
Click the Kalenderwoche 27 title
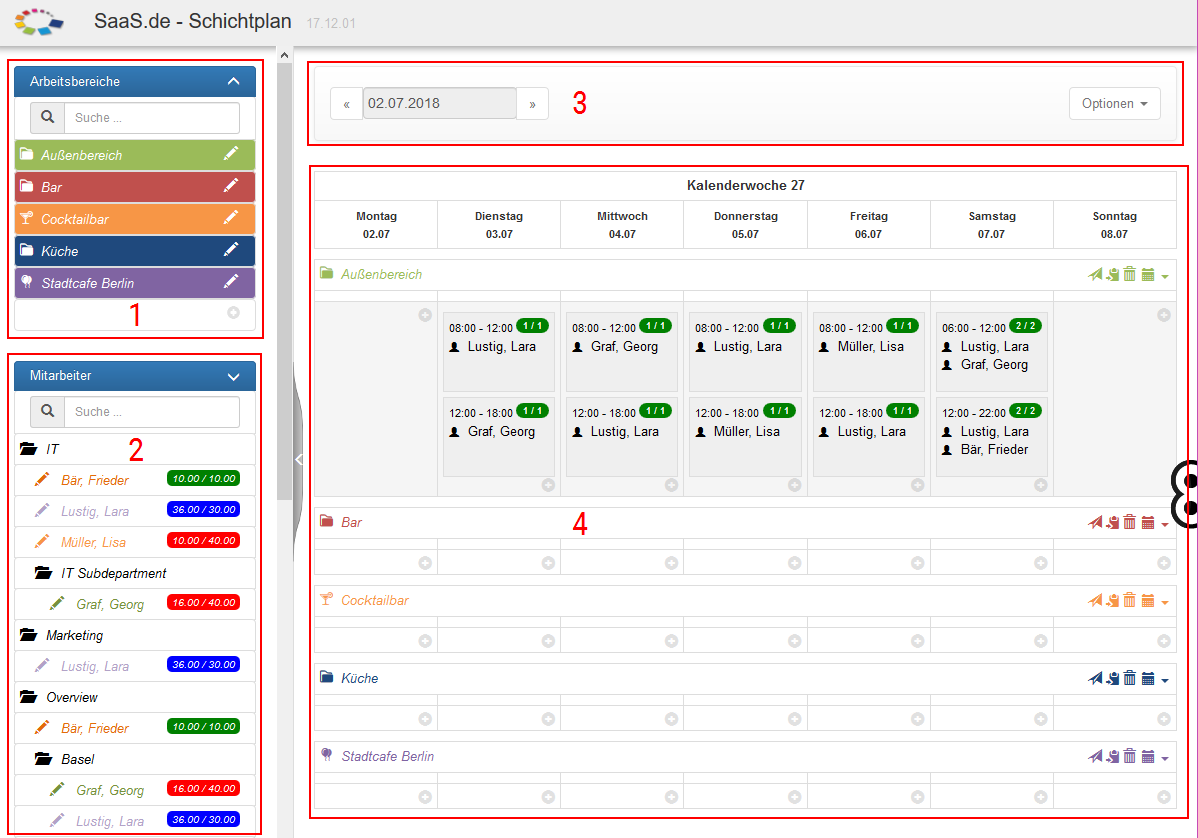[x=746, y=185]
